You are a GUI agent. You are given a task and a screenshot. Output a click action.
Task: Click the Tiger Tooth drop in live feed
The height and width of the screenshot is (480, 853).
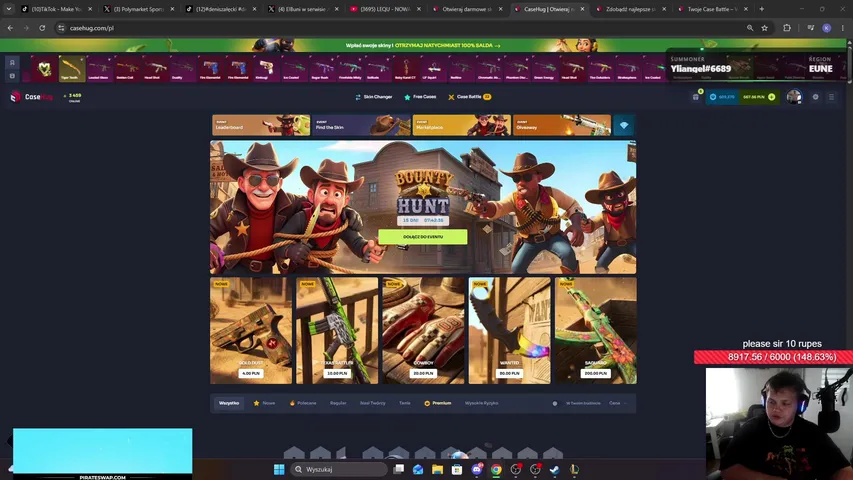pos(72,69)
